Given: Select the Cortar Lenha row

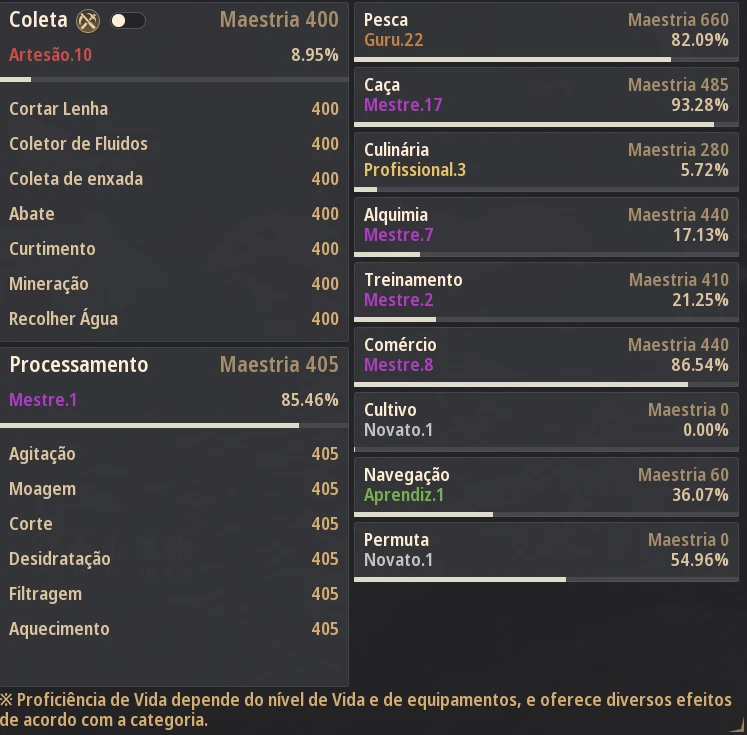Looking at the screenshot, I should [x=174, y=109].
